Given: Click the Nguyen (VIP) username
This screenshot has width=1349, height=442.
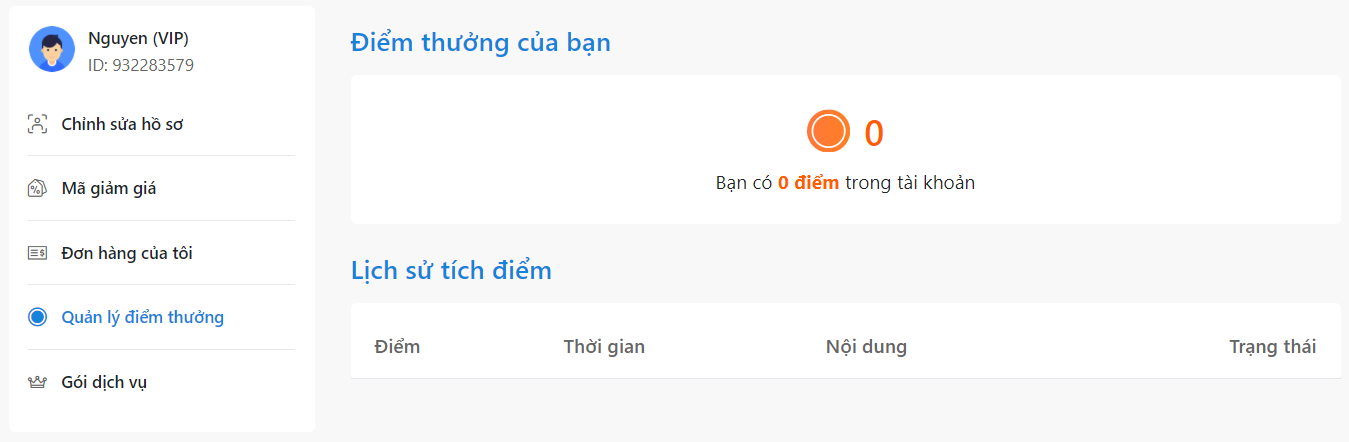Looking at the screenshot, I should click(x=138, y=39).
